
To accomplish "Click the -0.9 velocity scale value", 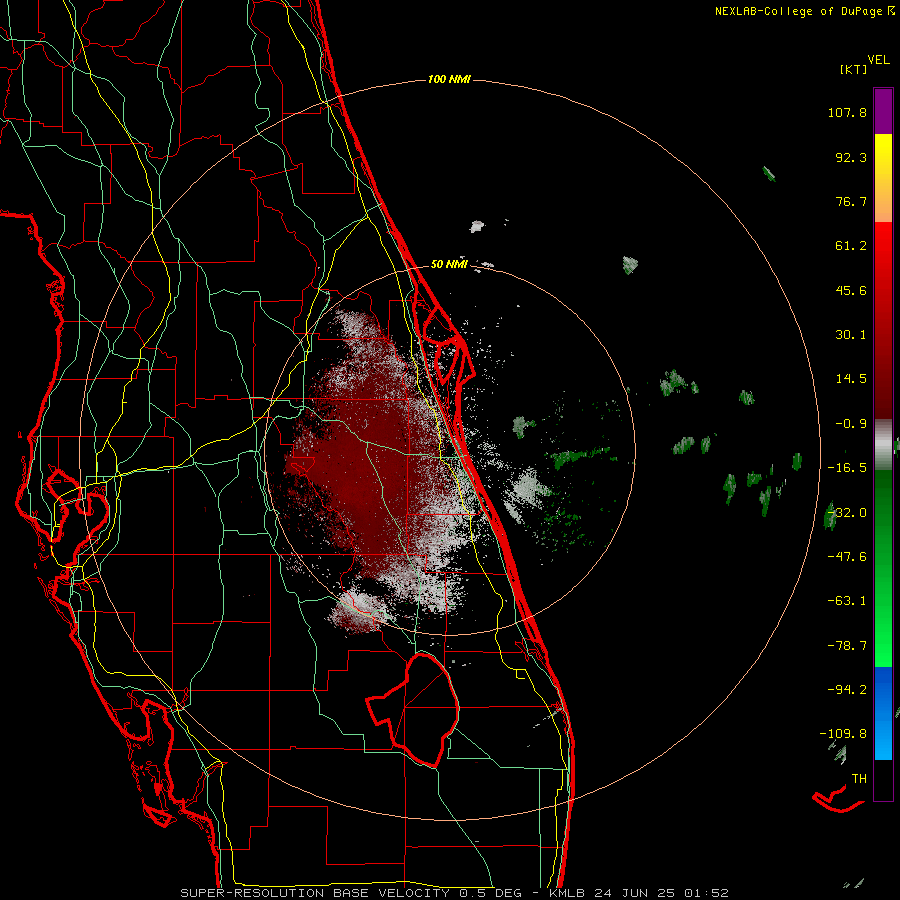I will point(851,424).
